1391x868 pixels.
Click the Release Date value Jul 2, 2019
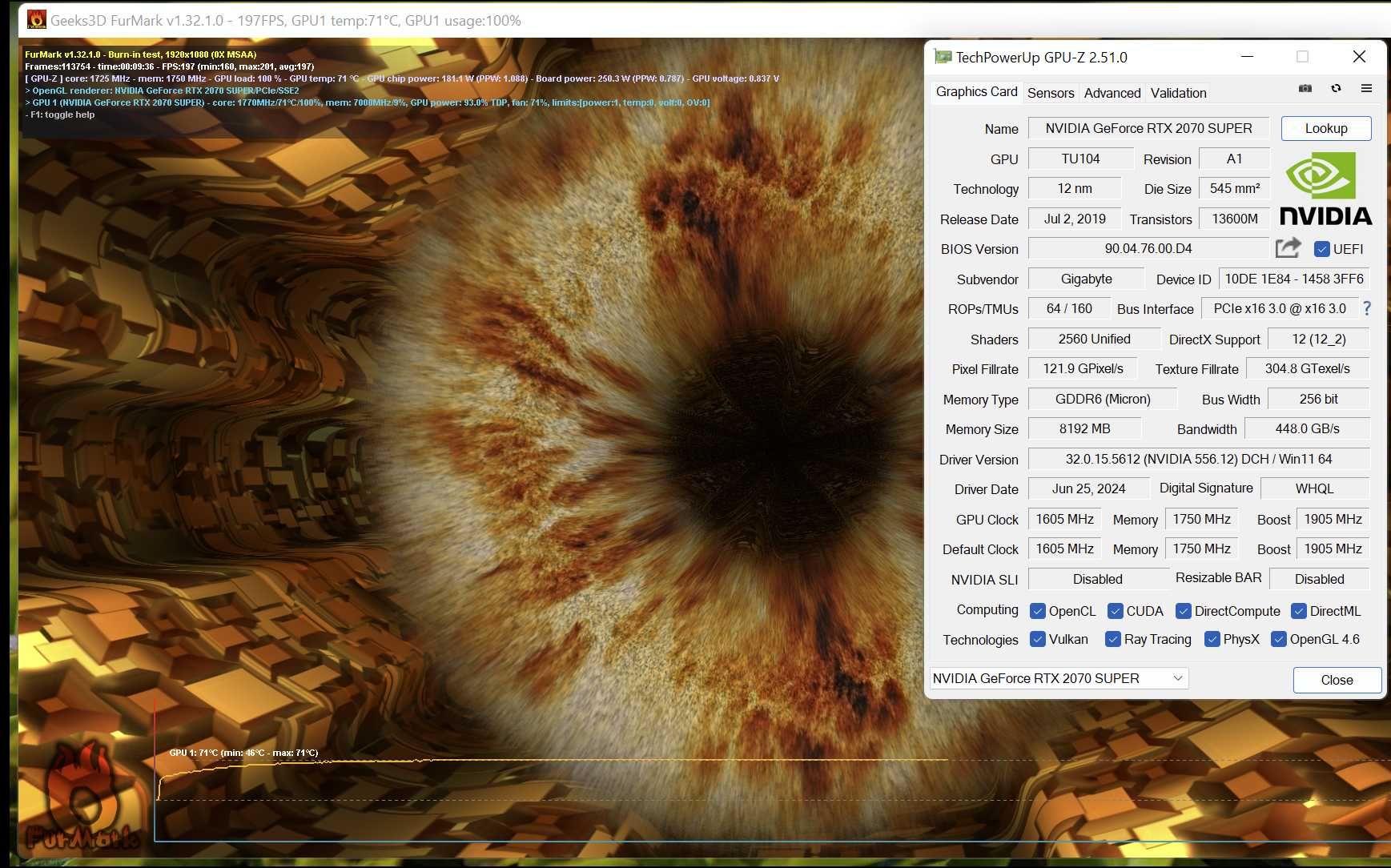point(1075,219)
